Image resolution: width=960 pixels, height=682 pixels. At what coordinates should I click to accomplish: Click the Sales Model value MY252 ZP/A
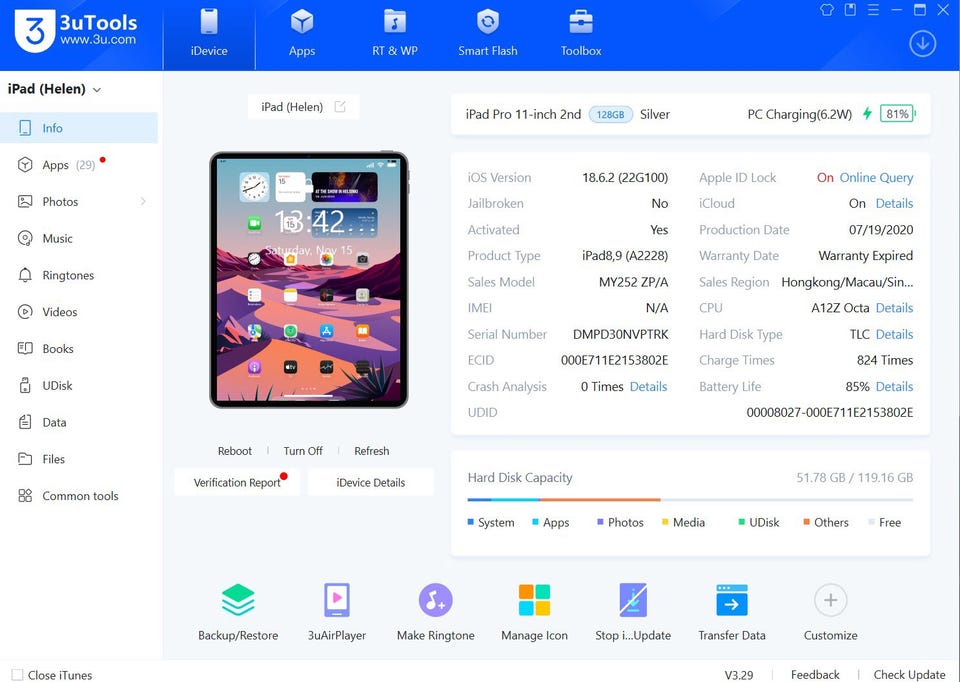click(633, 282)
